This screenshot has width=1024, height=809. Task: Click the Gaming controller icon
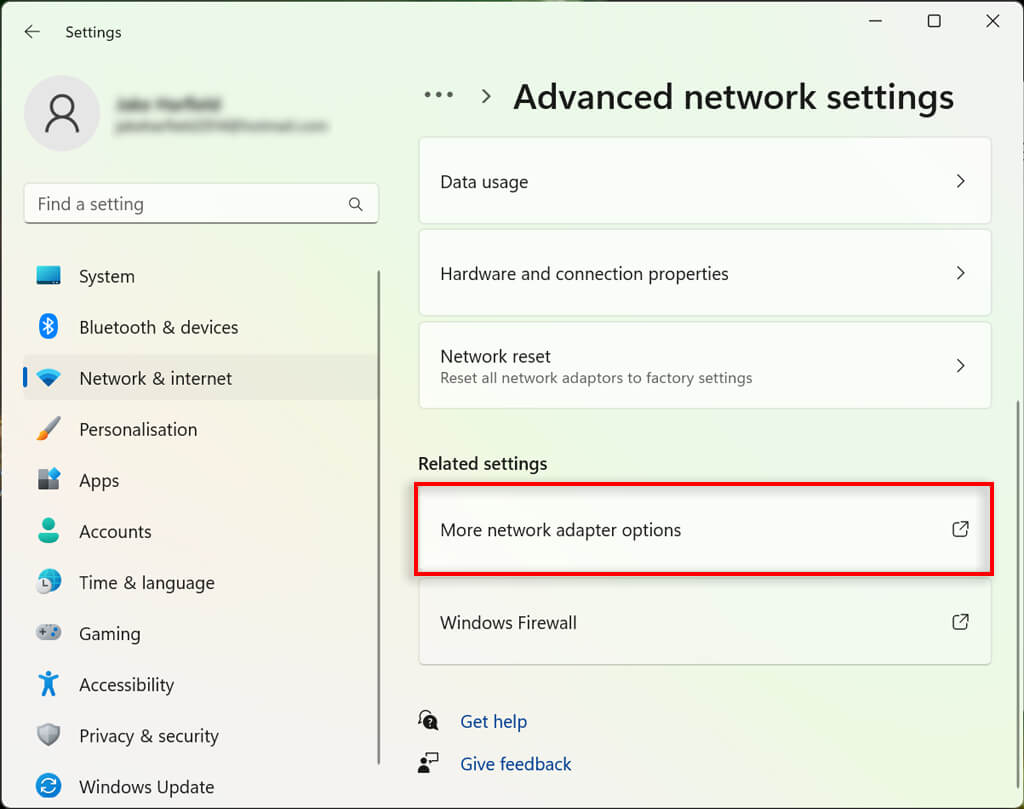click(49, 633)
